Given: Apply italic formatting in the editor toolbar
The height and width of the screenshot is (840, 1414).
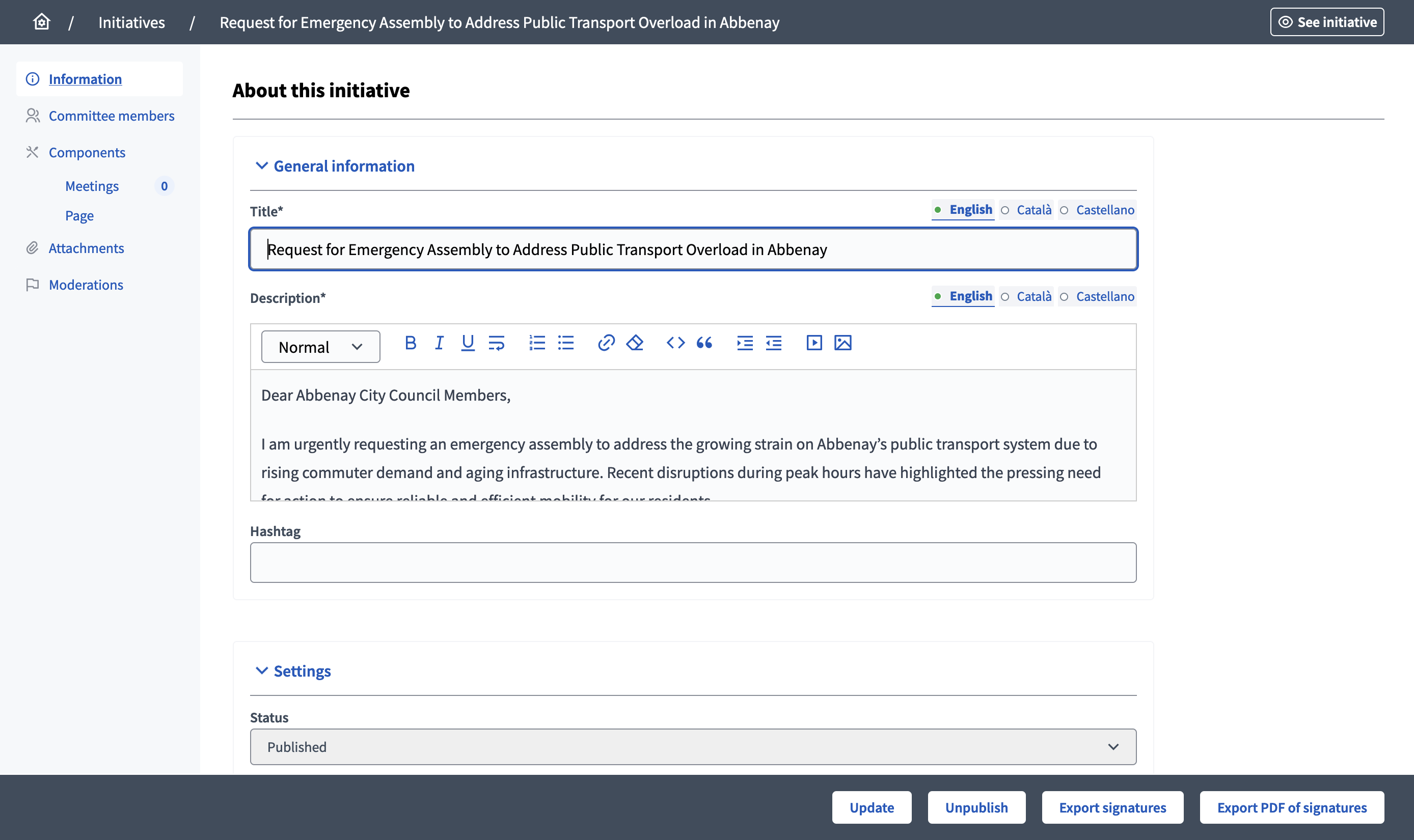Looking at the screenshot, I should (439, 343).
